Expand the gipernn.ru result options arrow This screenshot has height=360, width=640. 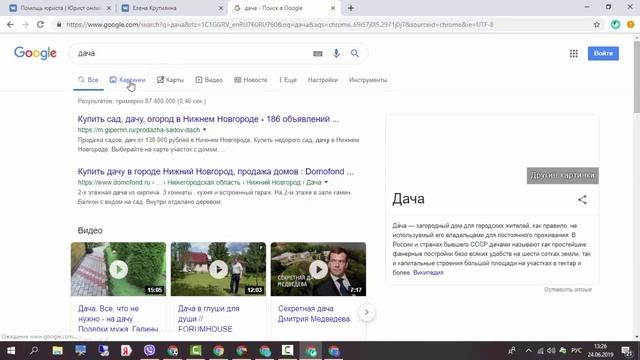[x=204, y=130]
